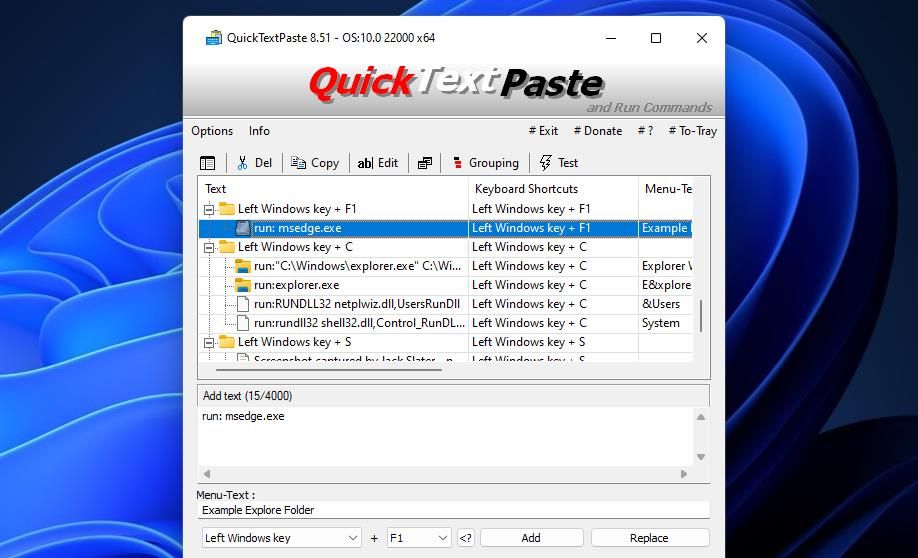Image resolution: width=918 pixels, height=558 pixels.
Task: Send the window # To-Tray
Action: click(x=693, y=131)
